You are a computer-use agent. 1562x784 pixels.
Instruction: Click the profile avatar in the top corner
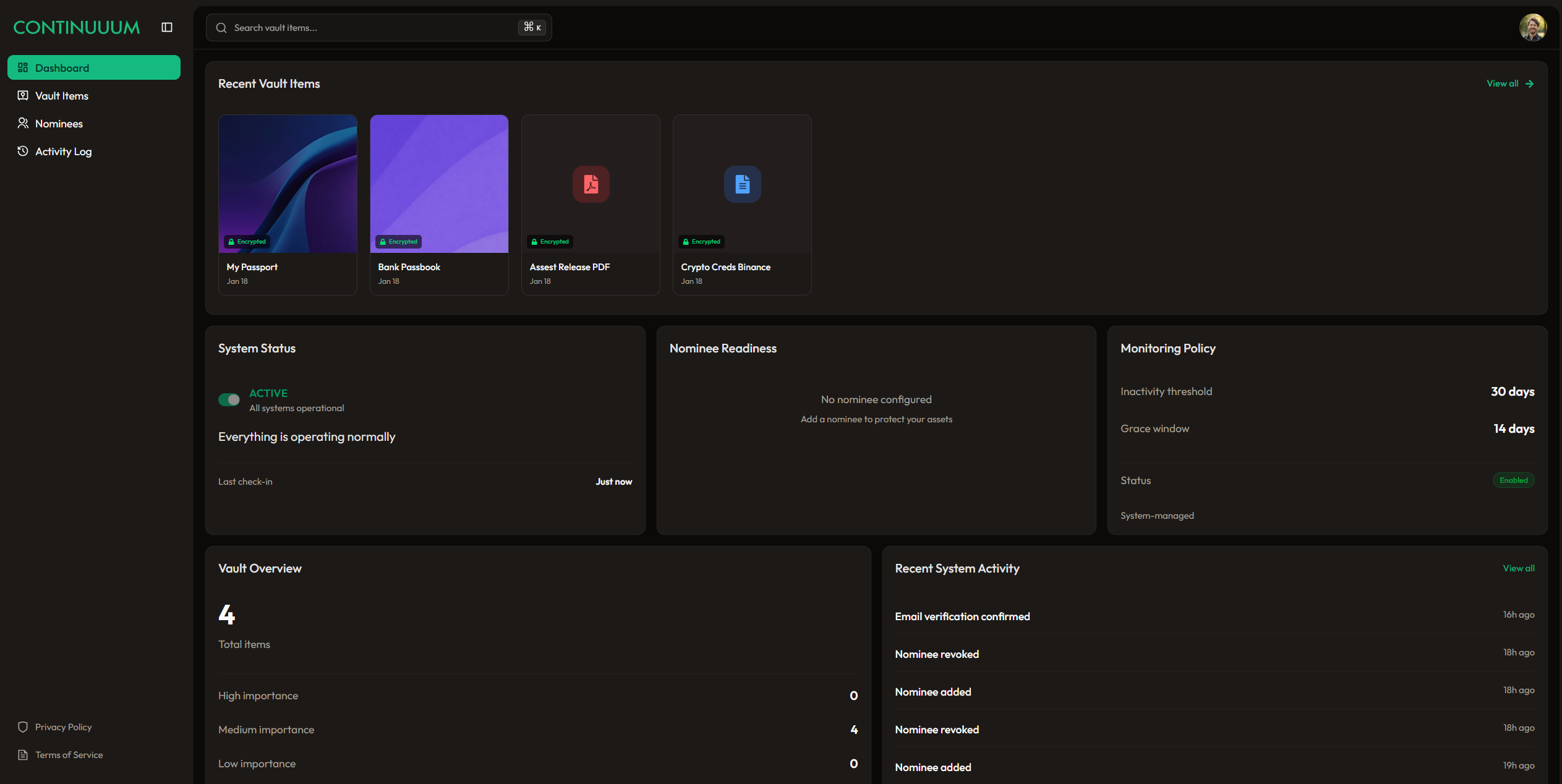(1533, 27)
